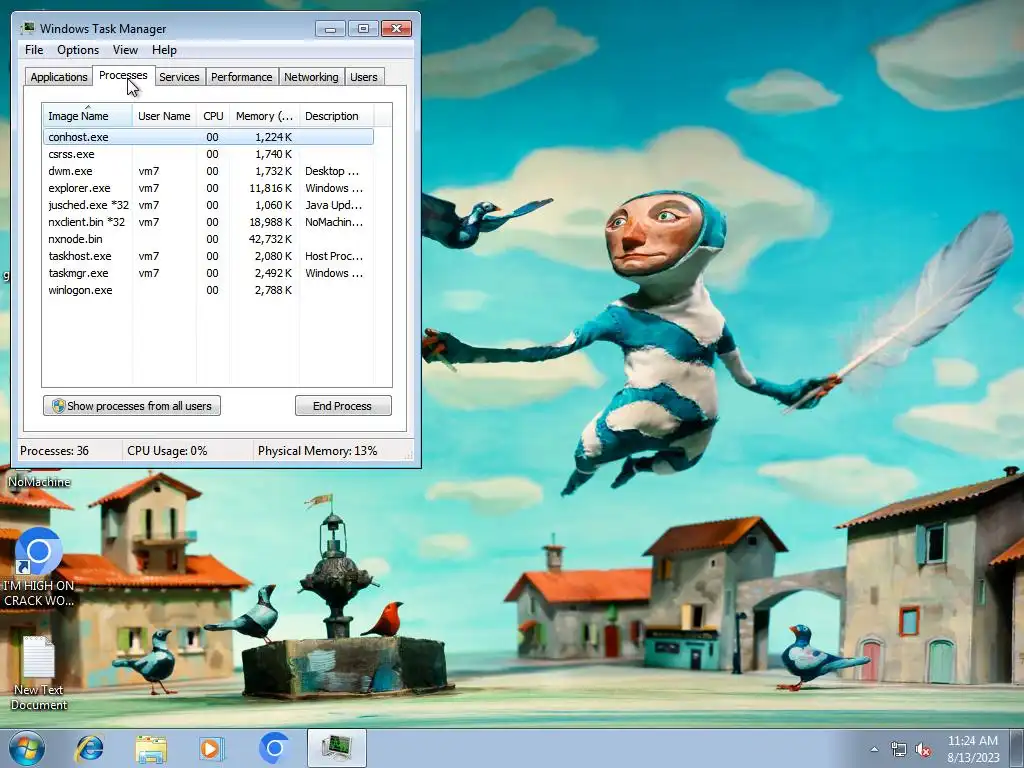This screenshot has width=1024, height=768.
Task: Select the NoMachine desktop shortcut
Action: (x=39, y=480)
